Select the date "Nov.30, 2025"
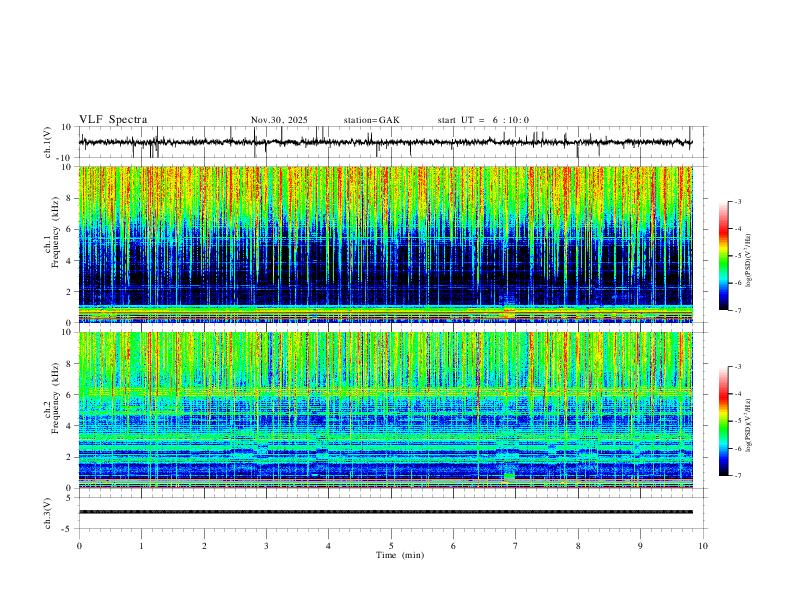The width and height of the screenshot is (792, 612). [x=279, y=120]
